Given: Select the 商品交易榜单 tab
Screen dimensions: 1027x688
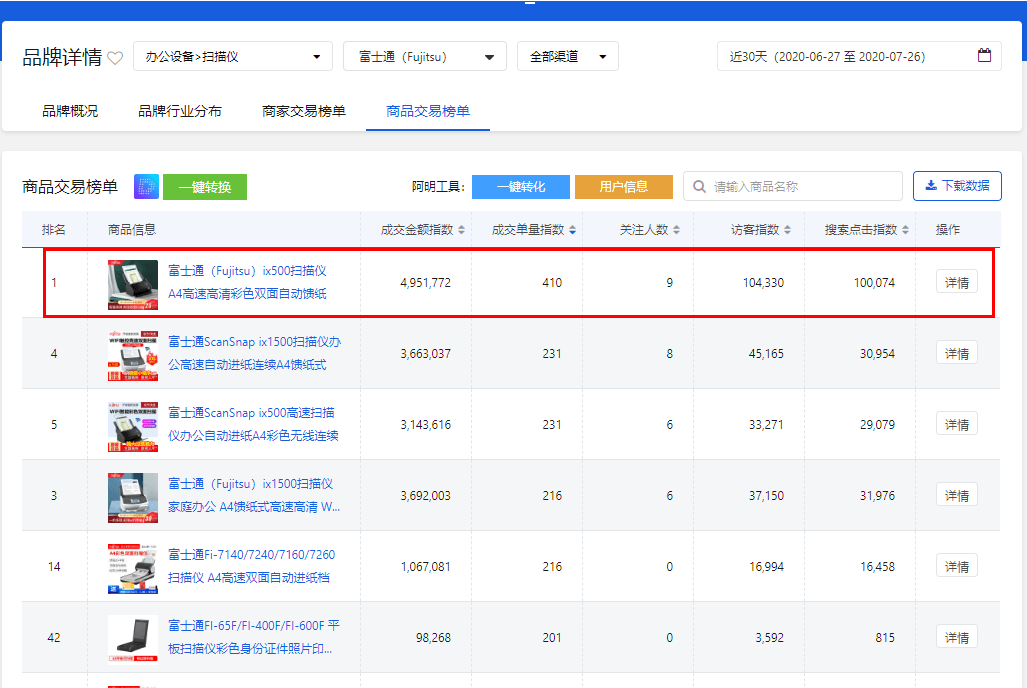Looking at the screenshot, I should [428, 111].
